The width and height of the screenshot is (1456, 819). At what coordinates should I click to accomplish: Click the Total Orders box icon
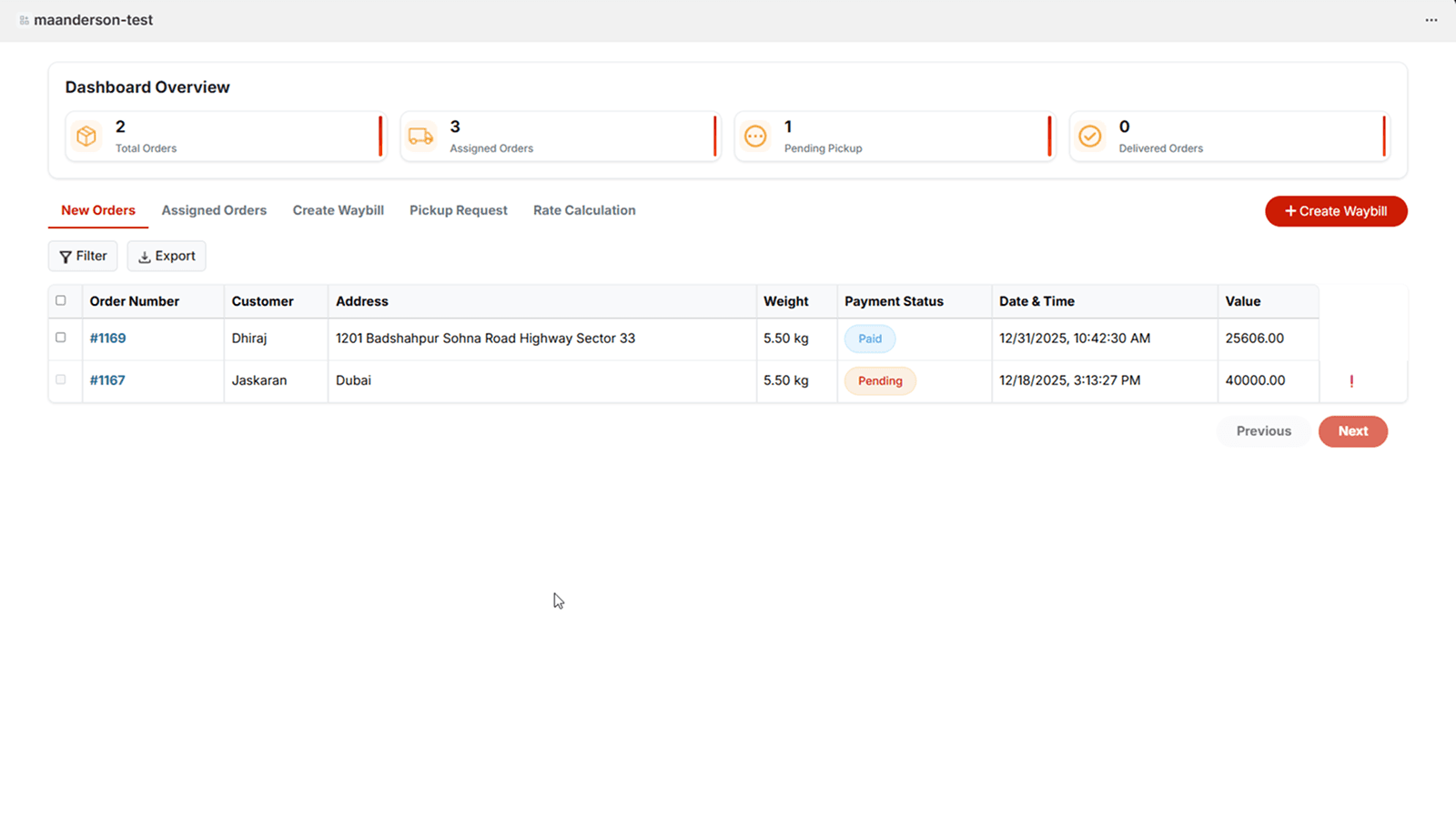(86, 136)
